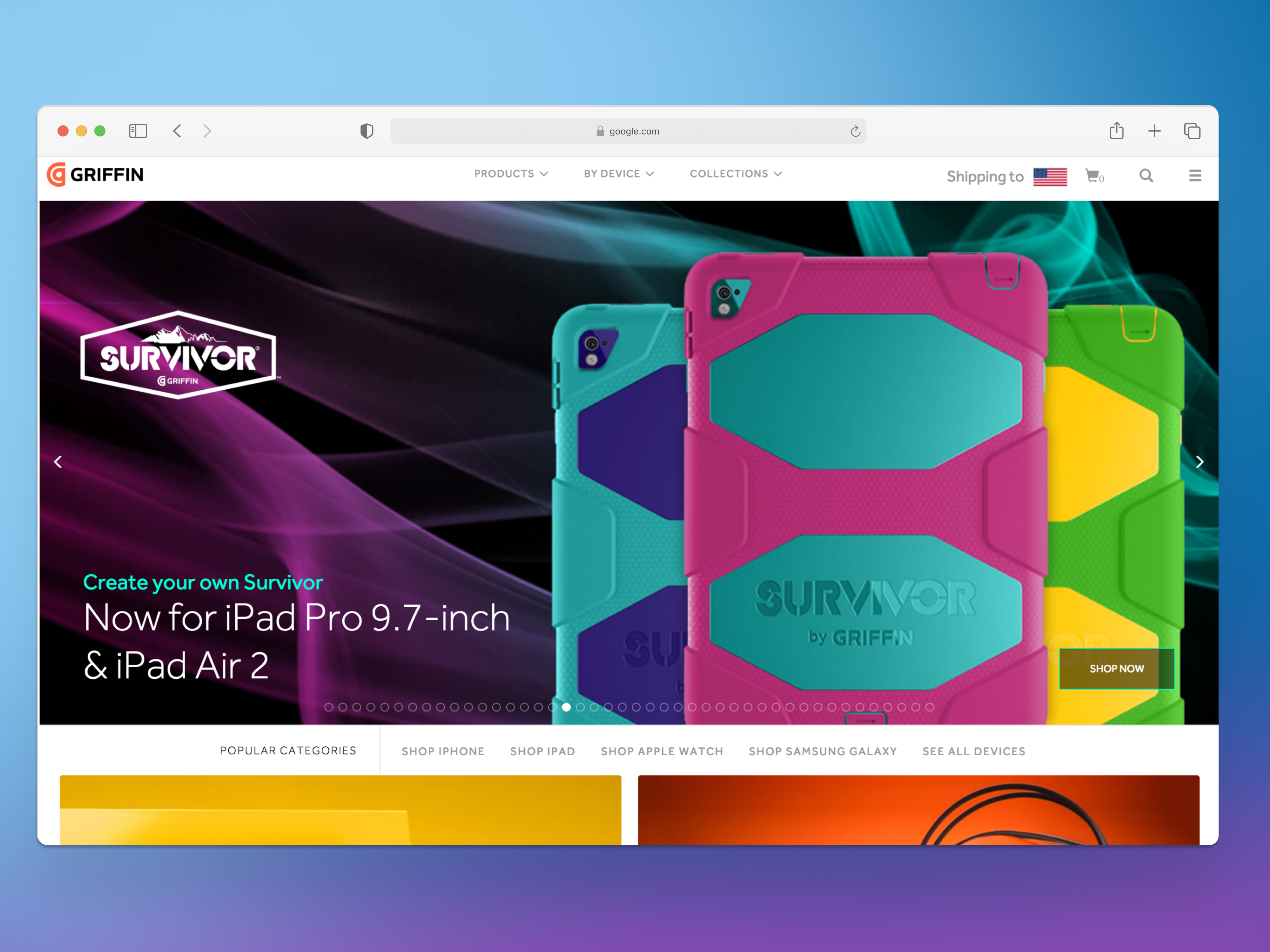Show the tab overview
1270x952 pixels.
coord(1192,131)
